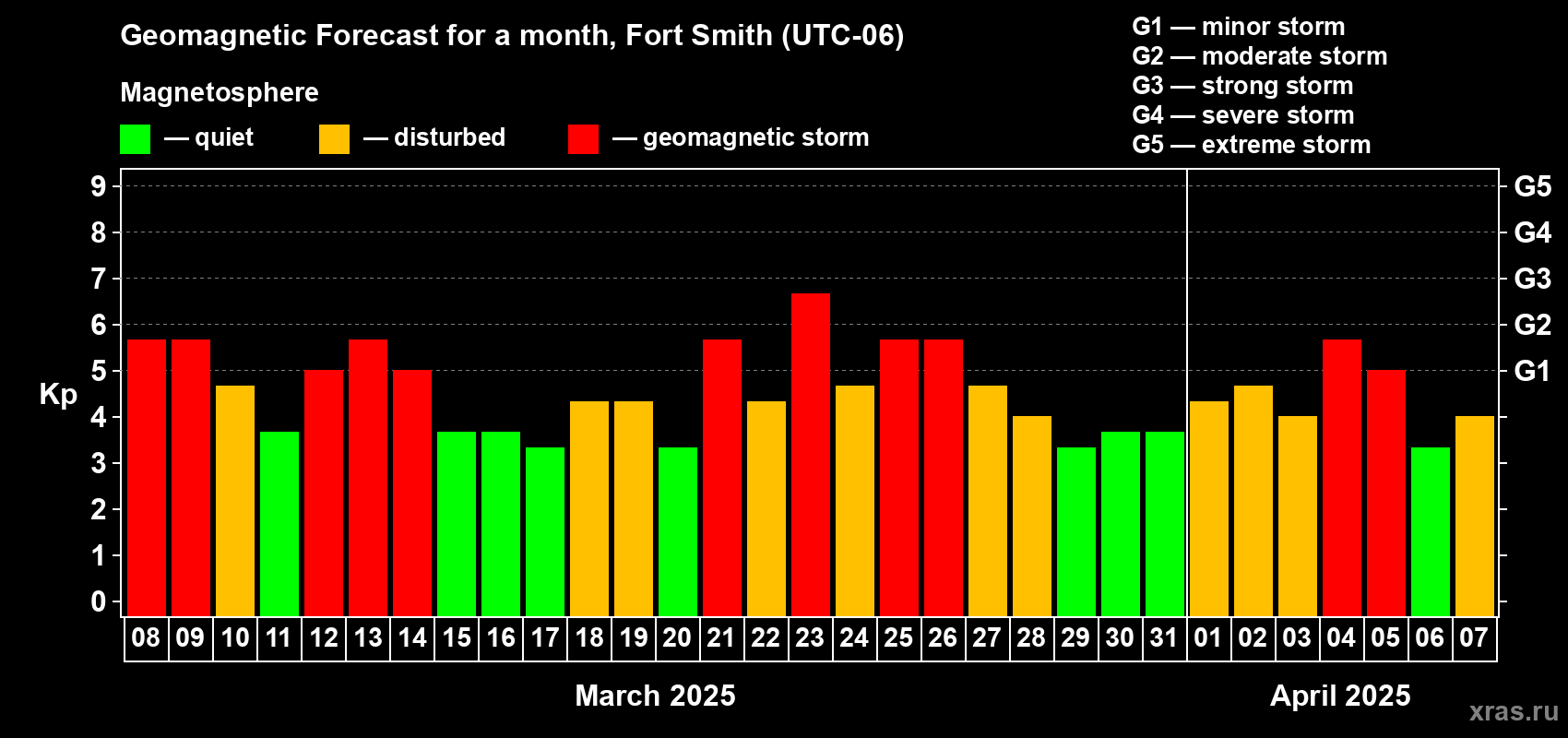Screen dimensions: 1568x738
Task: Select the green bar for March 31
Action: [1165, 524]
